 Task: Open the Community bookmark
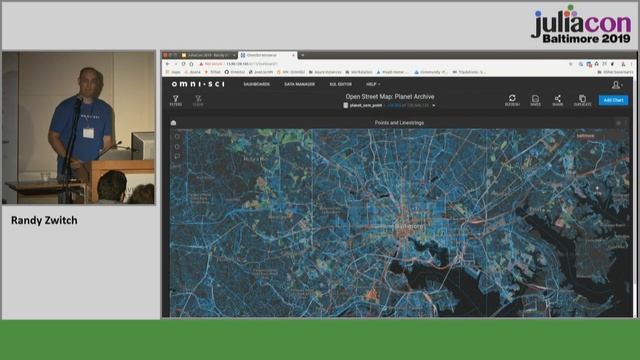[430, 72]
